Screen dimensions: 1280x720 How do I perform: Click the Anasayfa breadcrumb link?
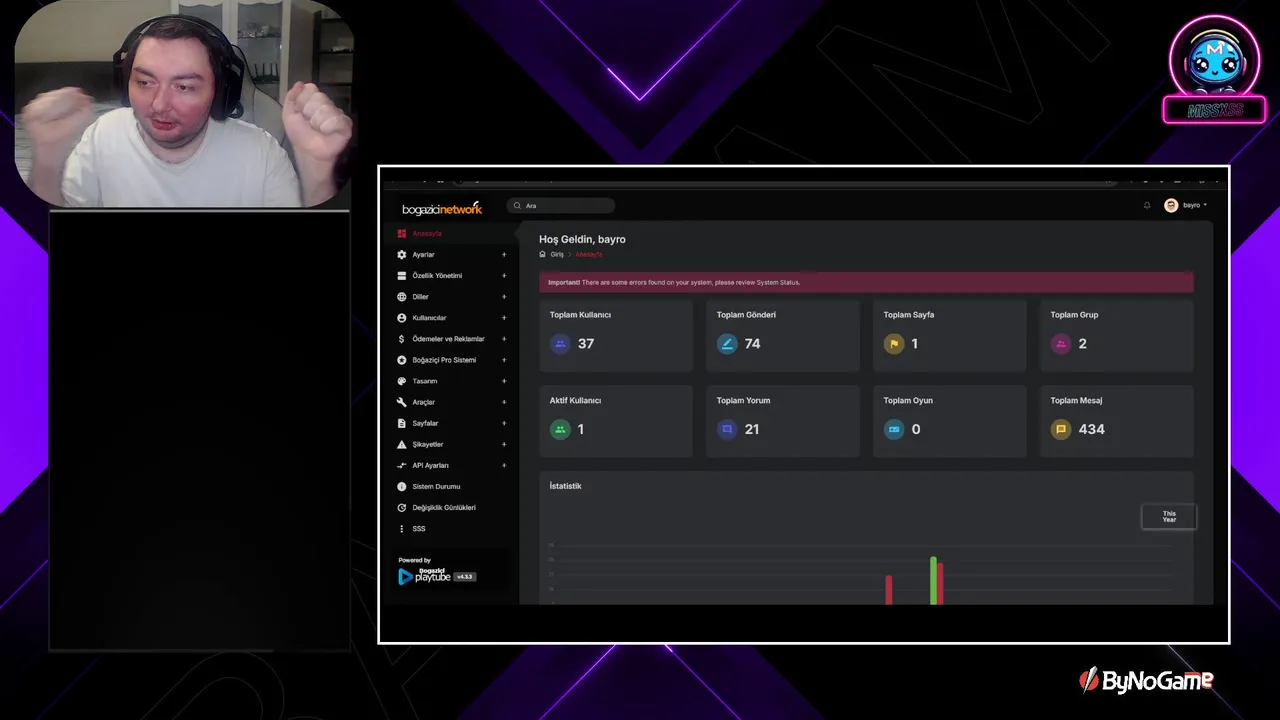[x=589, y=254]
